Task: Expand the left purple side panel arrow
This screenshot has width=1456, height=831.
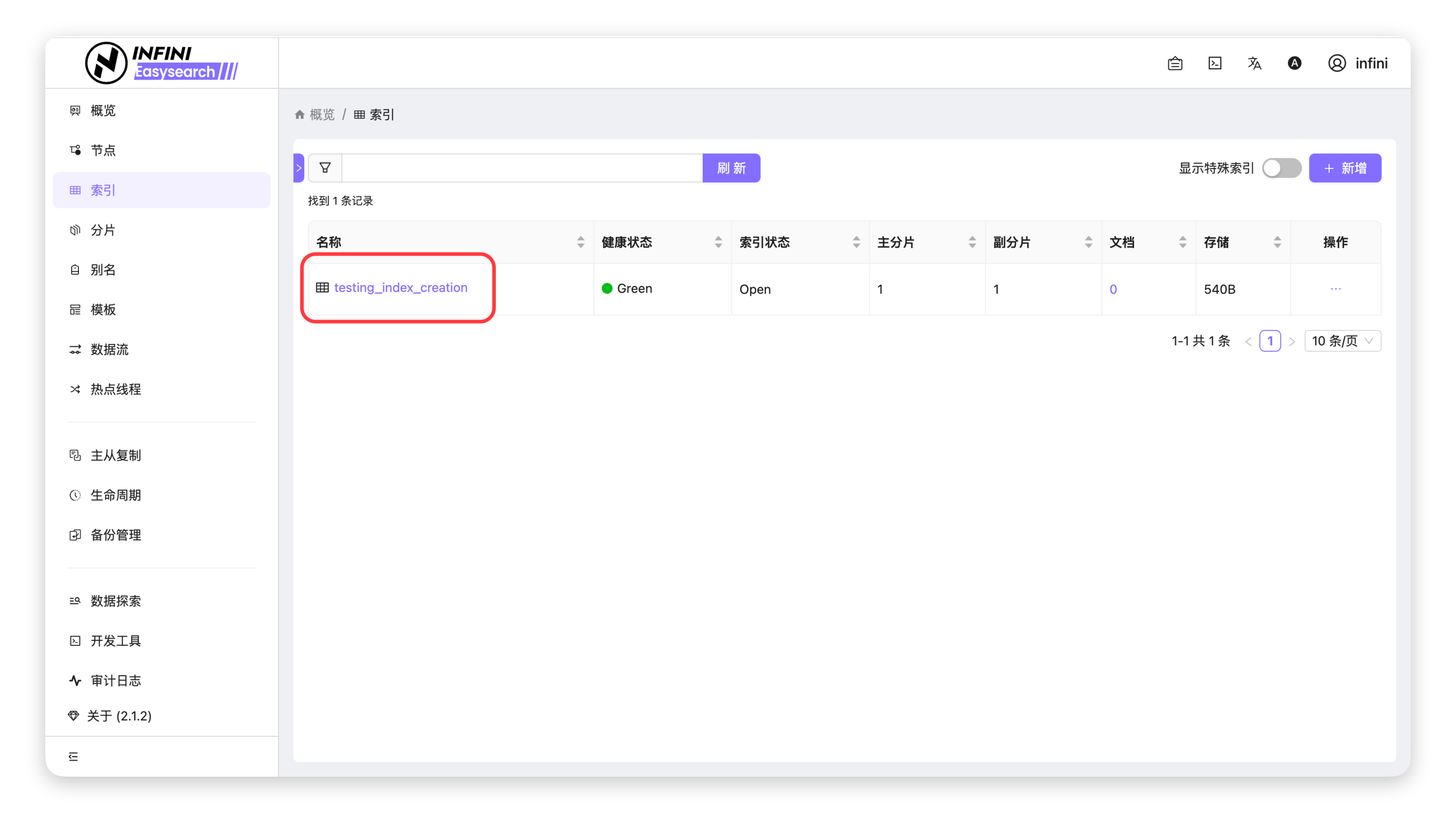Action: point(298,168)
